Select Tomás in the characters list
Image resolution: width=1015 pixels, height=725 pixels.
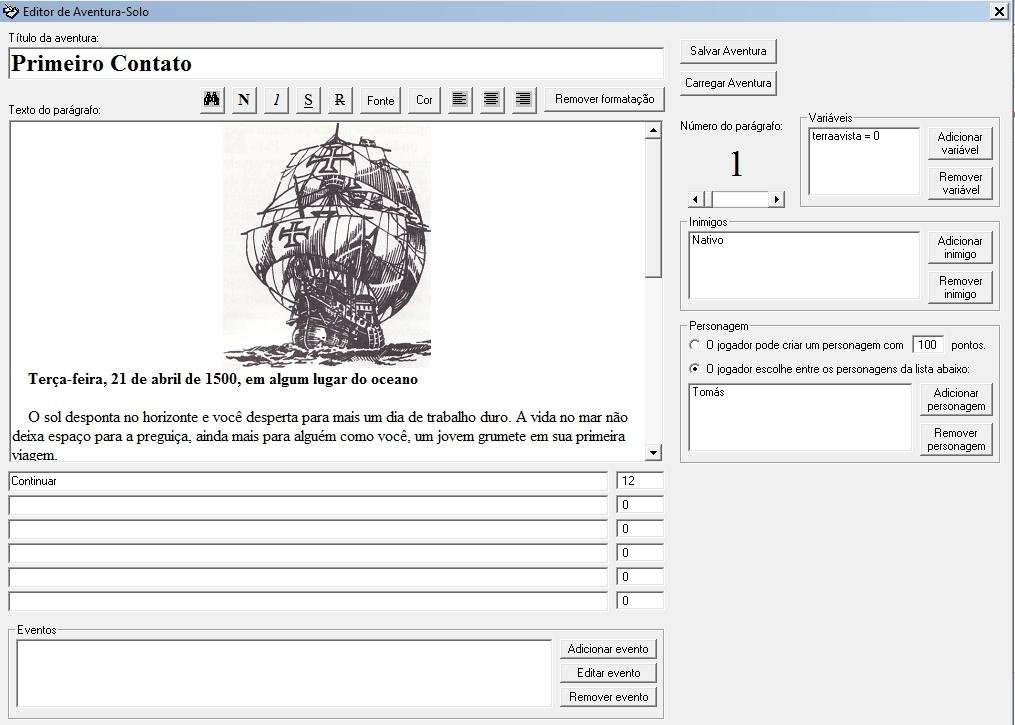pos(708,392)
